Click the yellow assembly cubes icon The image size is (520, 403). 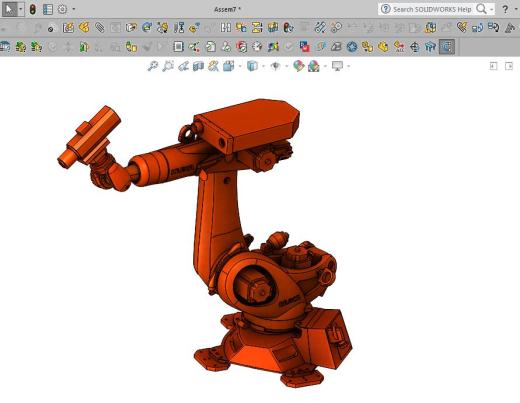coord(273,27)
